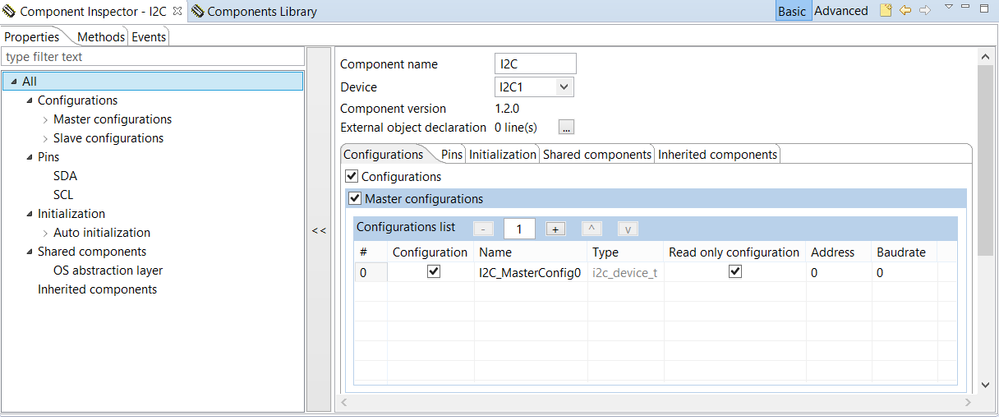
Task: Click the new note icon in toolbar
Action: pos(885,11)
